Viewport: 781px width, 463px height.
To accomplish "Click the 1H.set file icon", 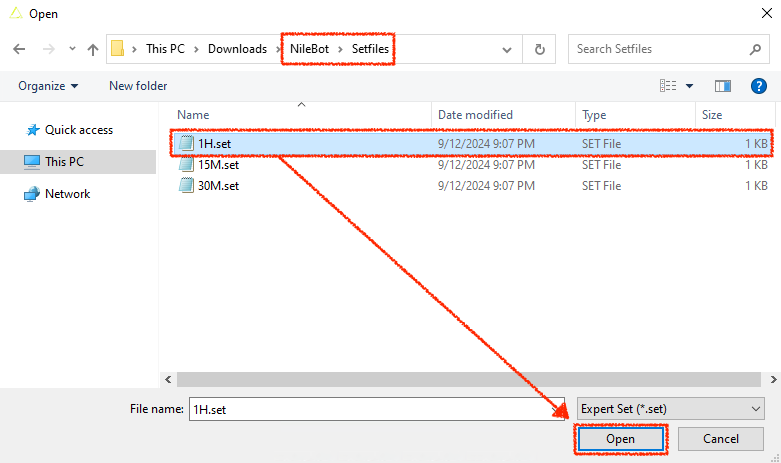I will point(186,143).
